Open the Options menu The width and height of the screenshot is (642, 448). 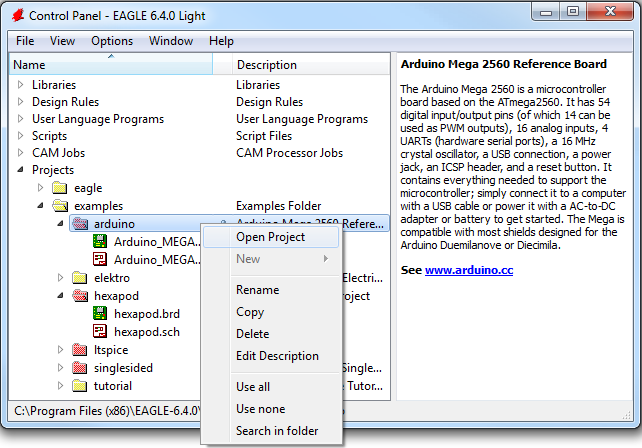[112, 41]
